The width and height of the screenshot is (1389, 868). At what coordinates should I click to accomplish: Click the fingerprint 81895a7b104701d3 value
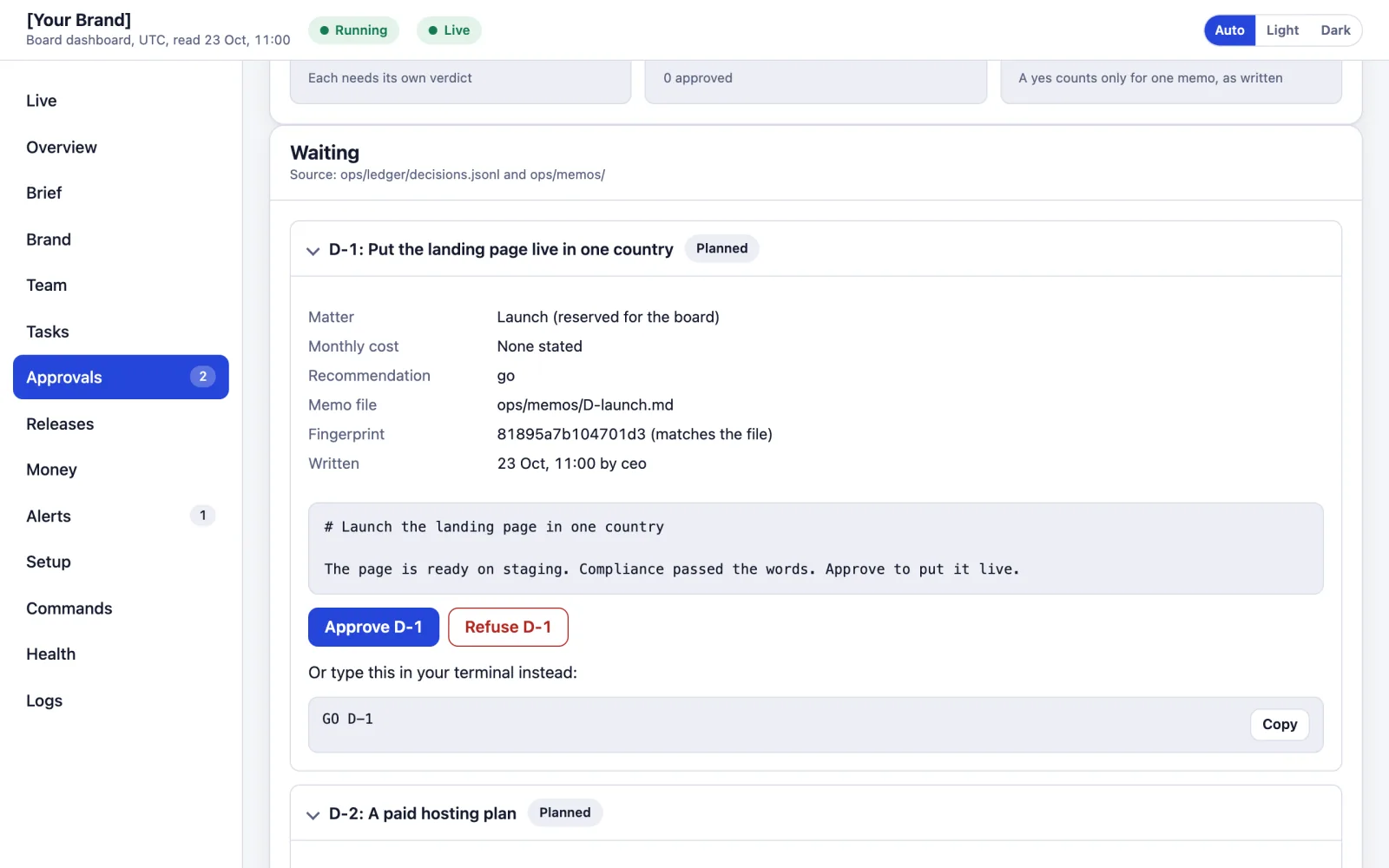point(571,434)
